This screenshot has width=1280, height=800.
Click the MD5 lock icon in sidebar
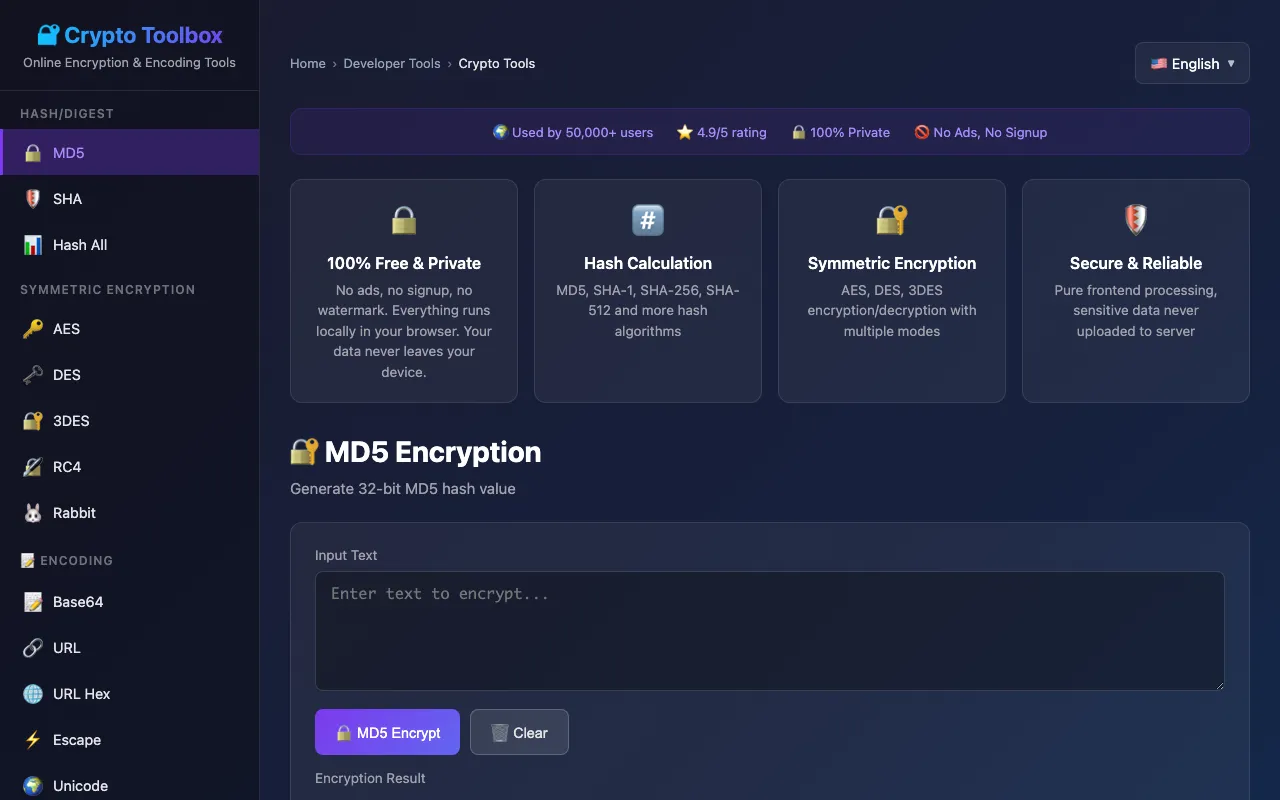(x=33, y=153)
